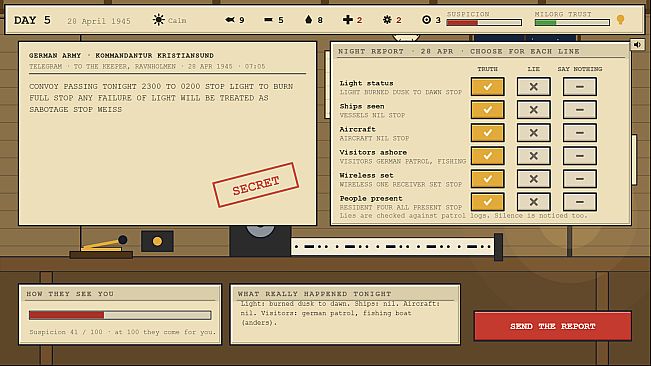651x366 pixels.
Task: Click the fuel bar resource icon
Action: 269,20
